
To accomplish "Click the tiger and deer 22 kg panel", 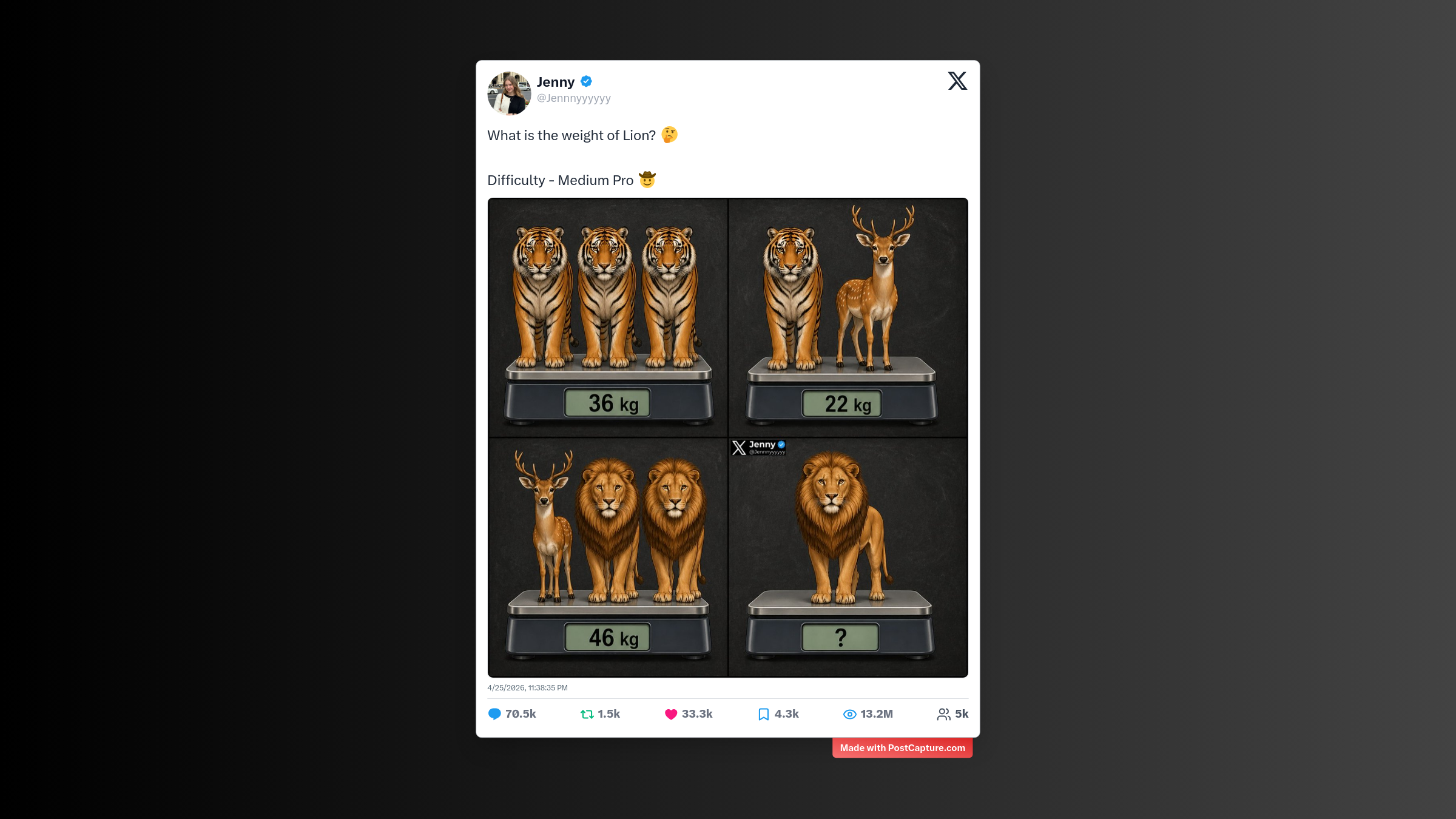I will (848, 317).
